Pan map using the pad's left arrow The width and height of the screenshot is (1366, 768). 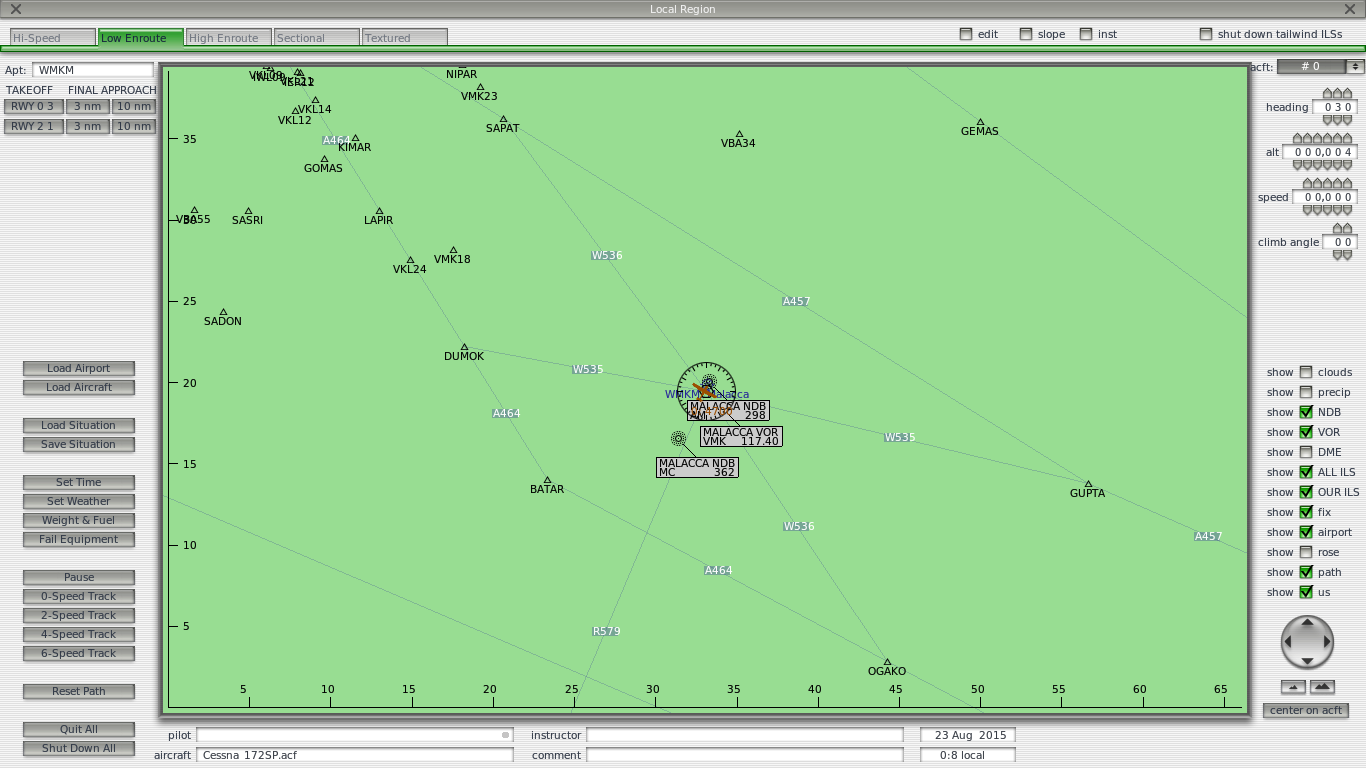tap(1289, 642)
